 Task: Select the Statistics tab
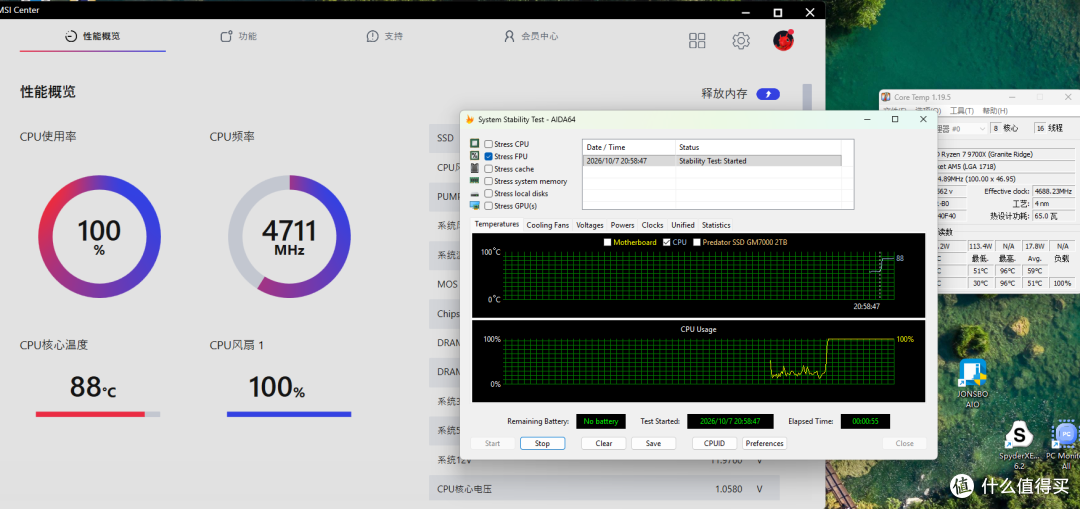(716, 225)
